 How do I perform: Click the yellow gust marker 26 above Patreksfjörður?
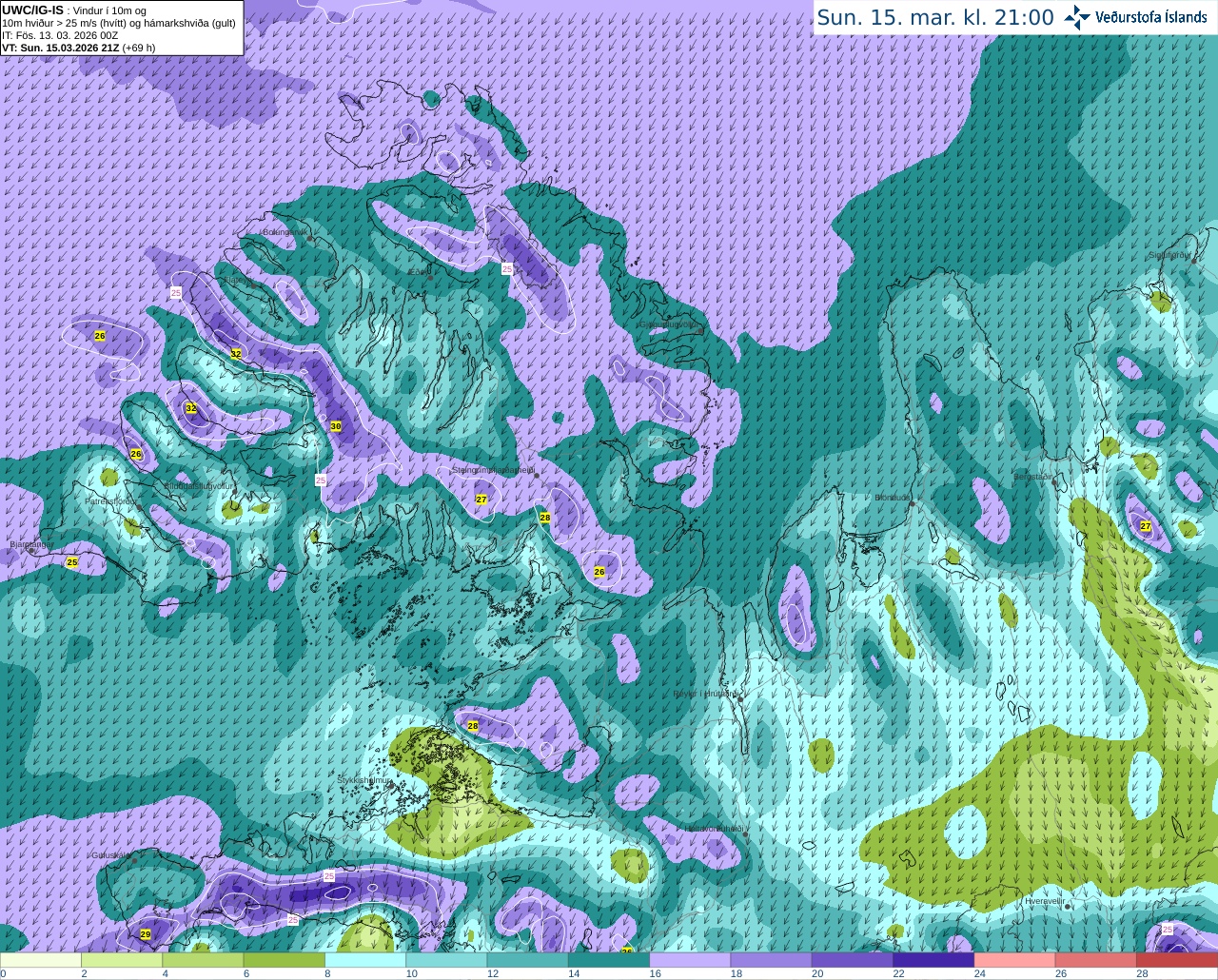(136, 454)
